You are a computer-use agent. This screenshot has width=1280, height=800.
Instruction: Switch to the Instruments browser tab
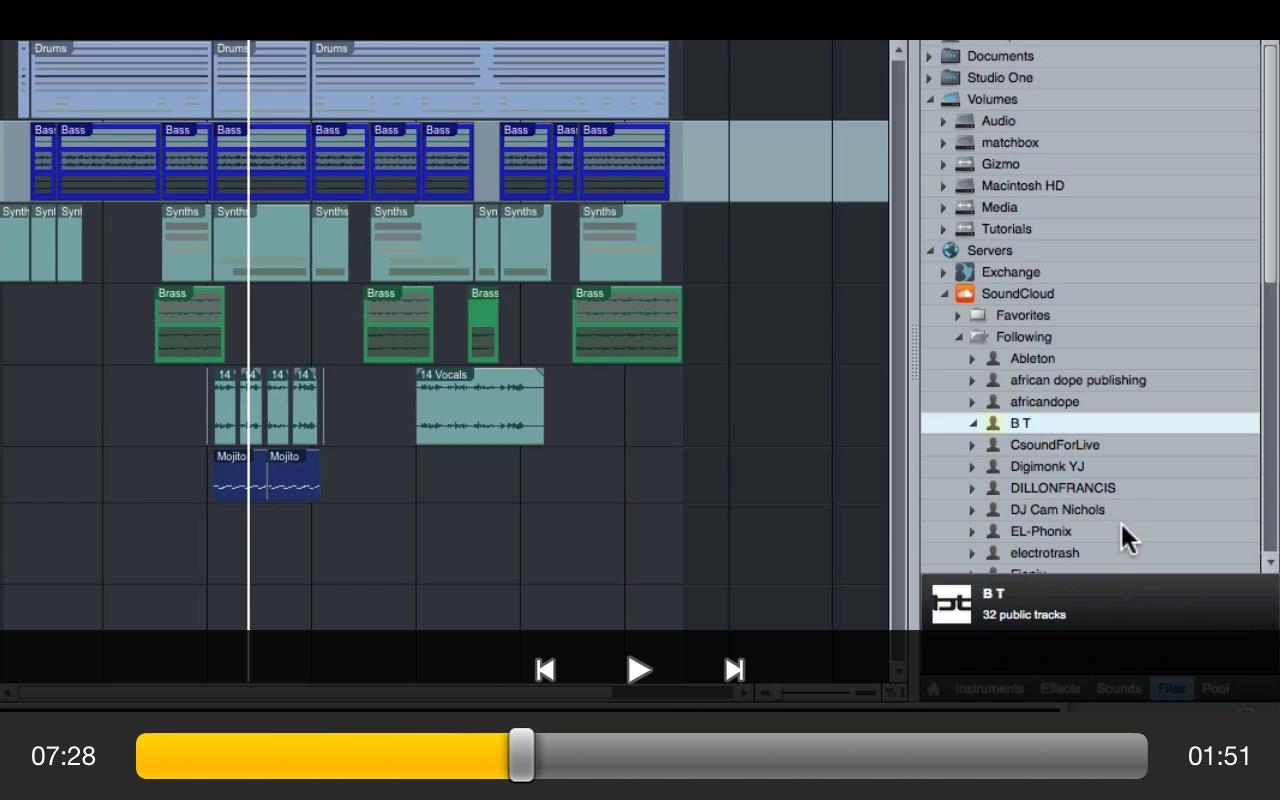[x=989, y=688]
